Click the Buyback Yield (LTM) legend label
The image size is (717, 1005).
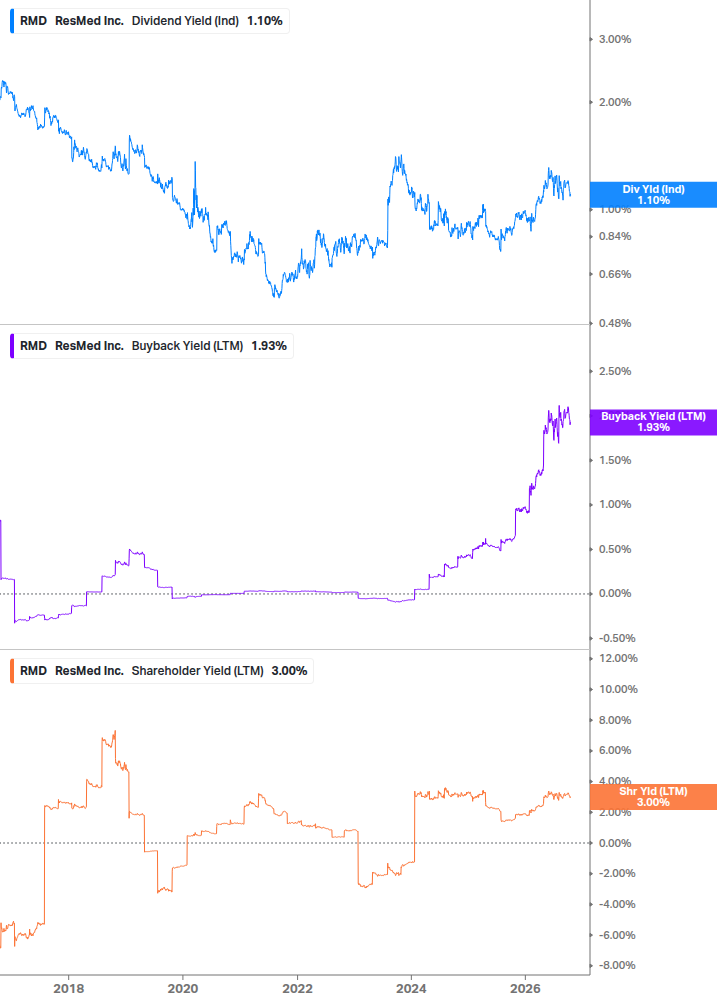tap(187, 346)
